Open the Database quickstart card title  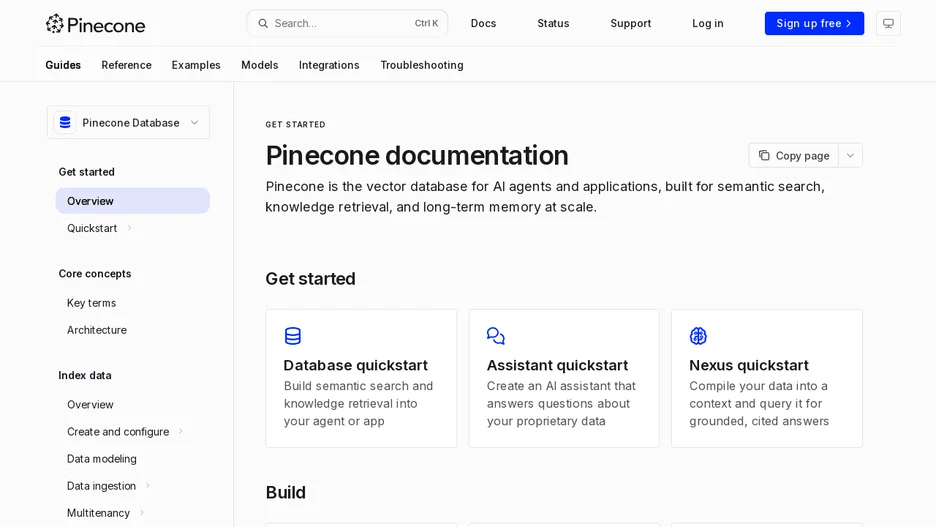pos(356,365)
